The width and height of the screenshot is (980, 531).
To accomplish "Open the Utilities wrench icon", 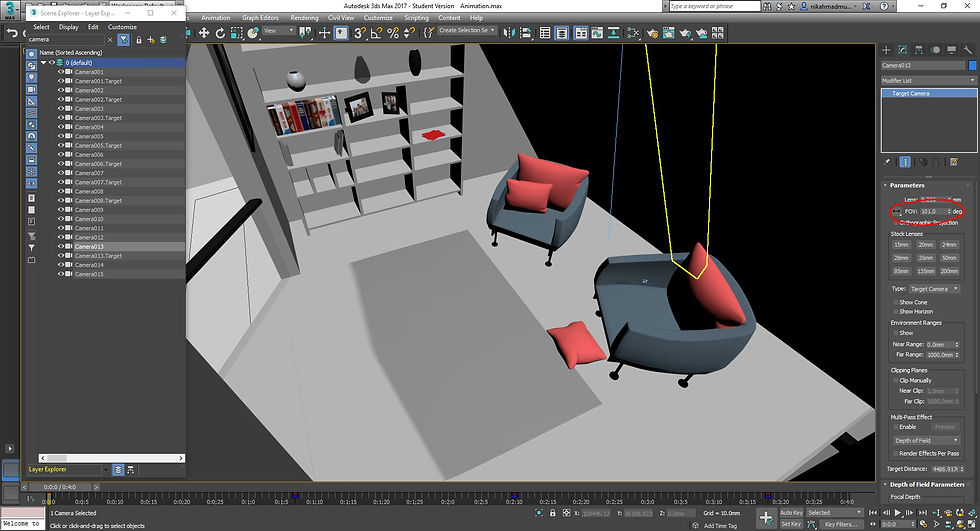I will pyautogui.click(x=968, y=50).
